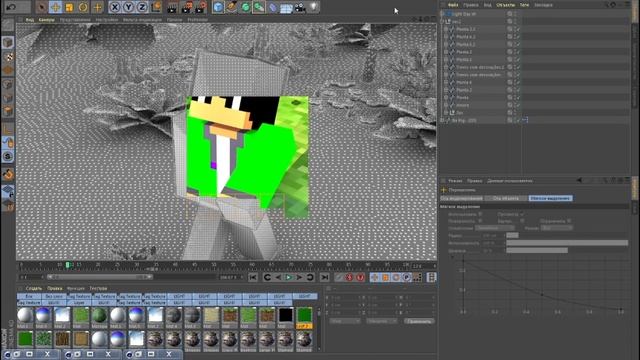Click the Применить apply button
The image size is (640, 360).
[419, 321]
